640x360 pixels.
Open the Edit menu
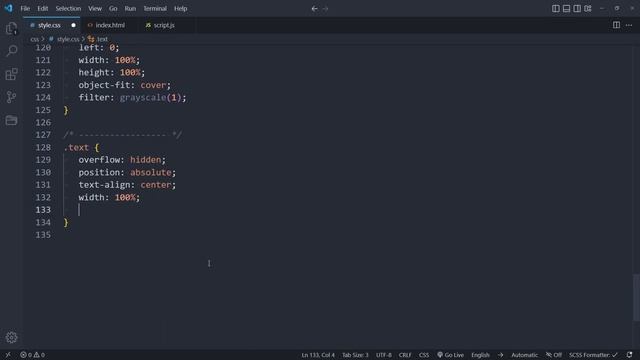[42, 9]
